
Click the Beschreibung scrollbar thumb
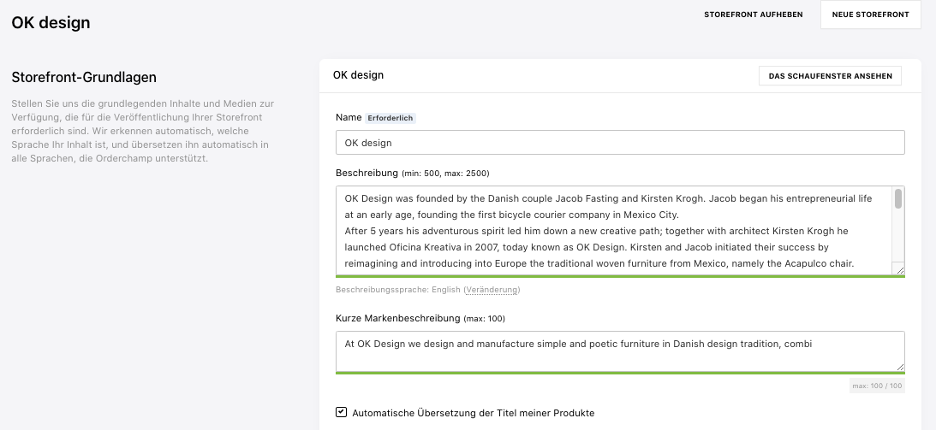pyautogui.click(x=898, y=199)
